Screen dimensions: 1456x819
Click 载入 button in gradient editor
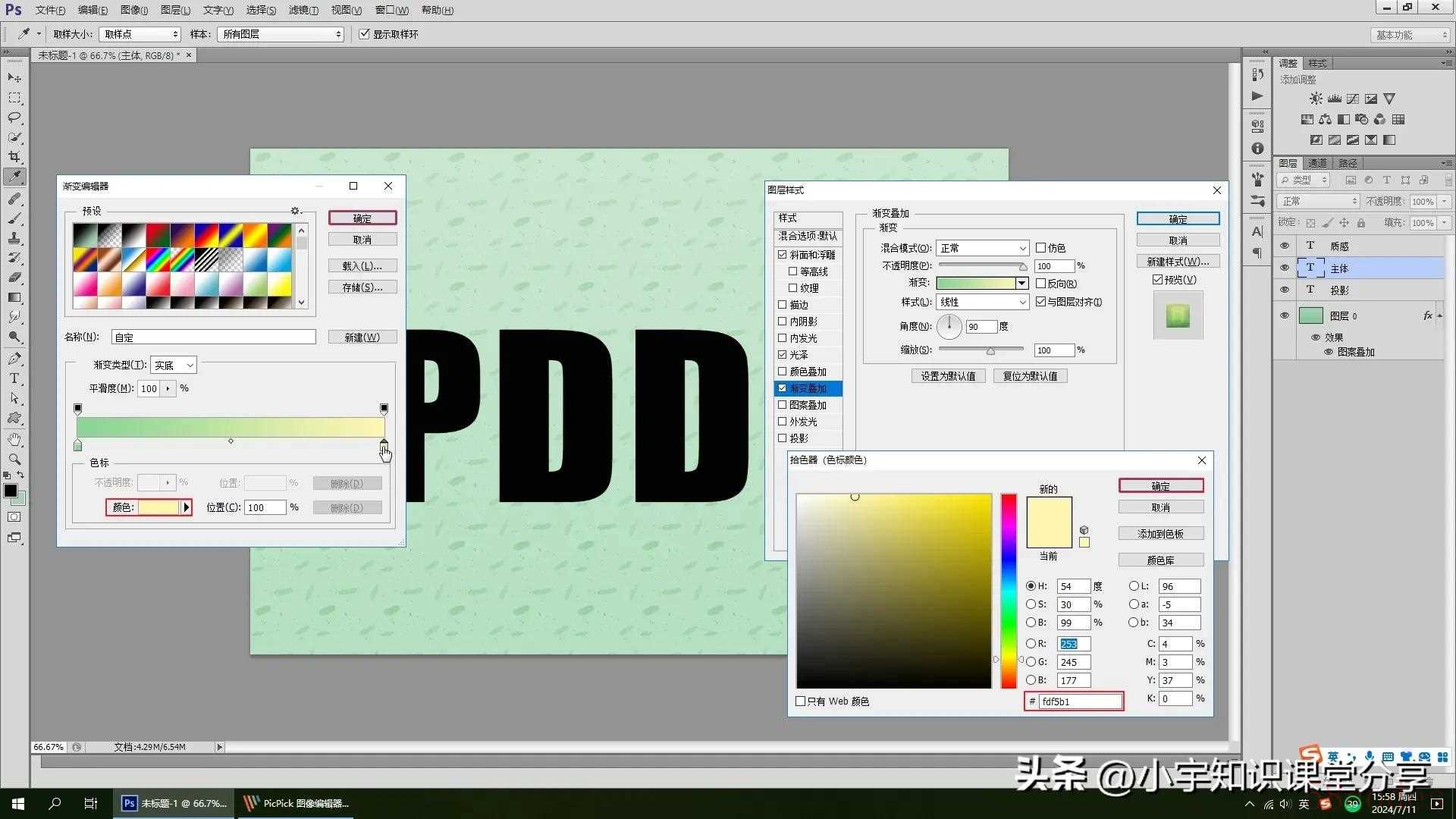click(x=362, y=266)
